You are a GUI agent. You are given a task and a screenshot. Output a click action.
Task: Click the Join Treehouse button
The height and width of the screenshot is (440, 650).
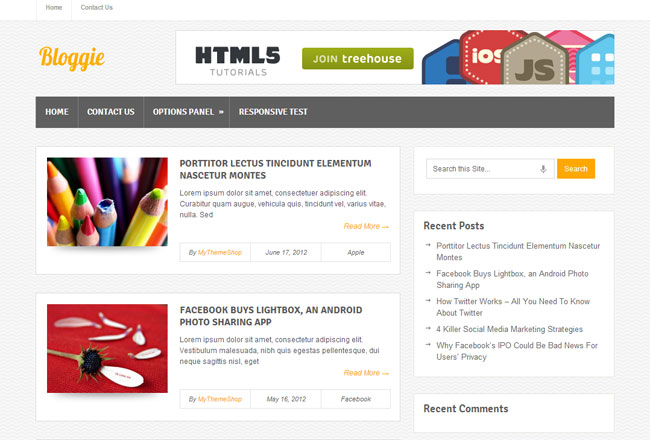(x=358, y=58)
